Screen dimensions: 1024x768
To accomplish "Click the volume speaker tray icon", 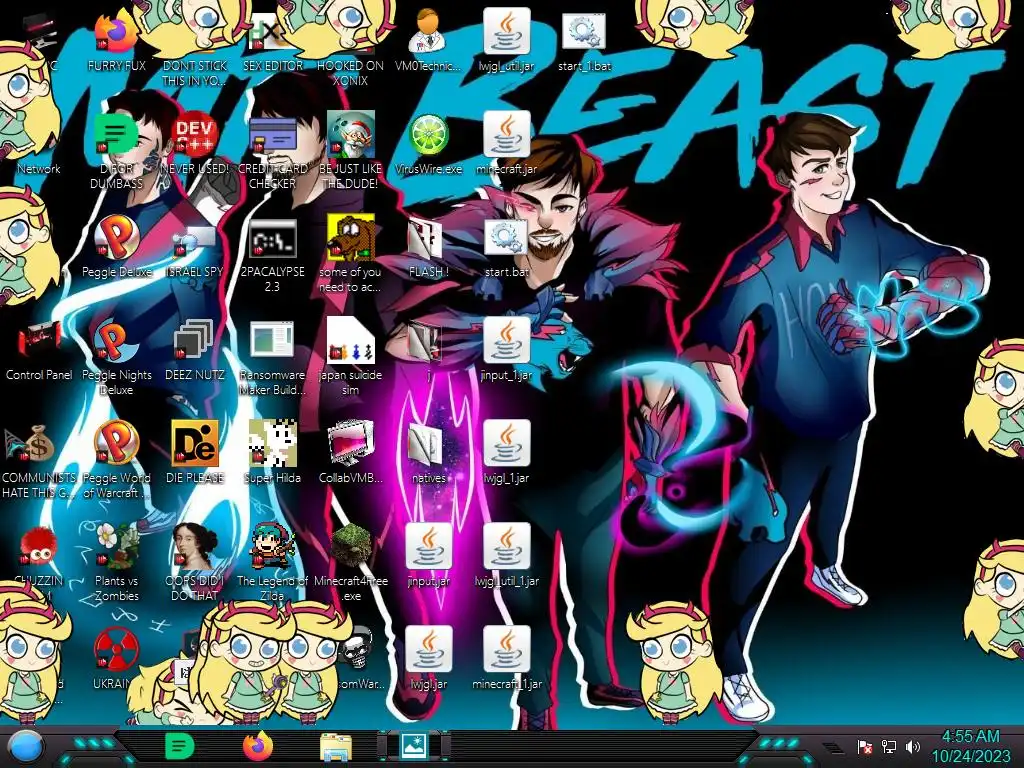I will click(x=912, y=746).
